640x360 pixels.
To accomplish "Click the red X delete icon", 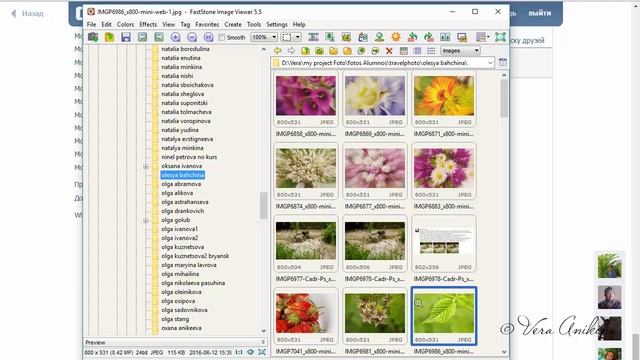I will coord(389,51).
